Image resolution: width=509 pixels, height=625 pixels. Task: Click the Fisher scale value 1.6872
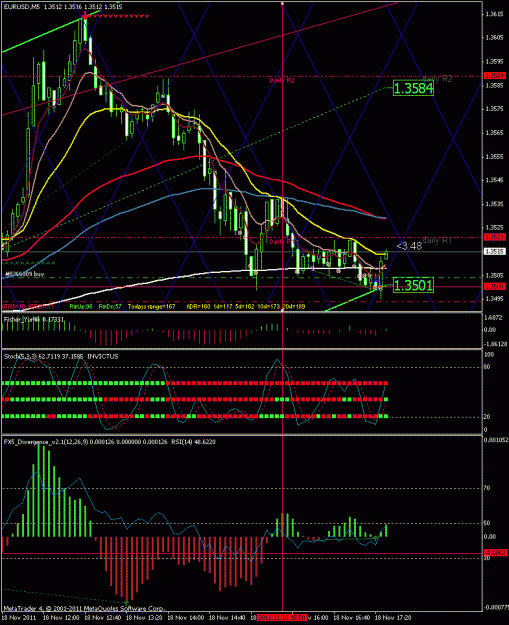point(494,316)
